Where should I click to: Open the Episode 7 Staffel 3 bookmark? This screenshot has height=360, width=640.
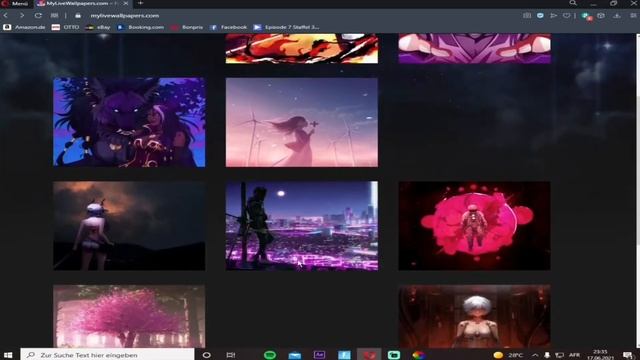click(287, 27)
